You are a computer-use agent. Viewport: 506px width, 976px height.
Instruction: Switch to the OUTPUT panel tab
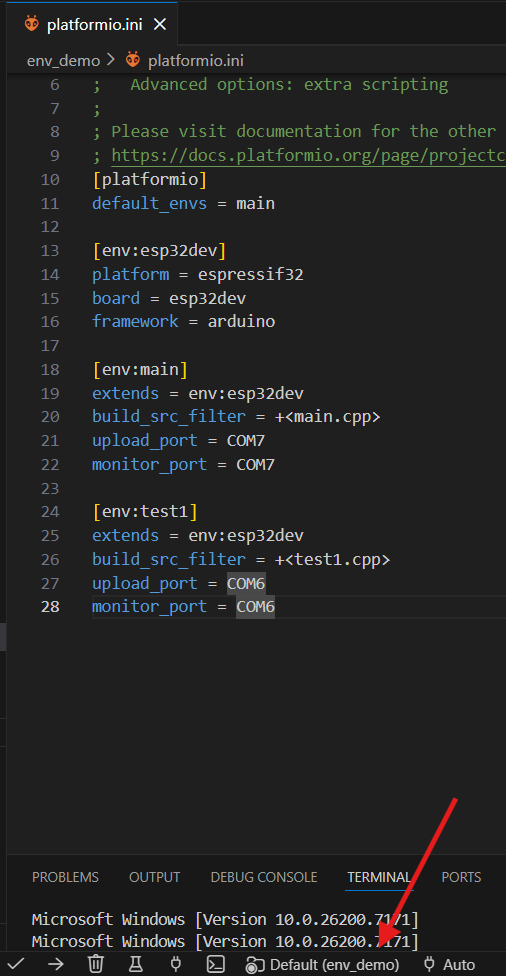154,877
